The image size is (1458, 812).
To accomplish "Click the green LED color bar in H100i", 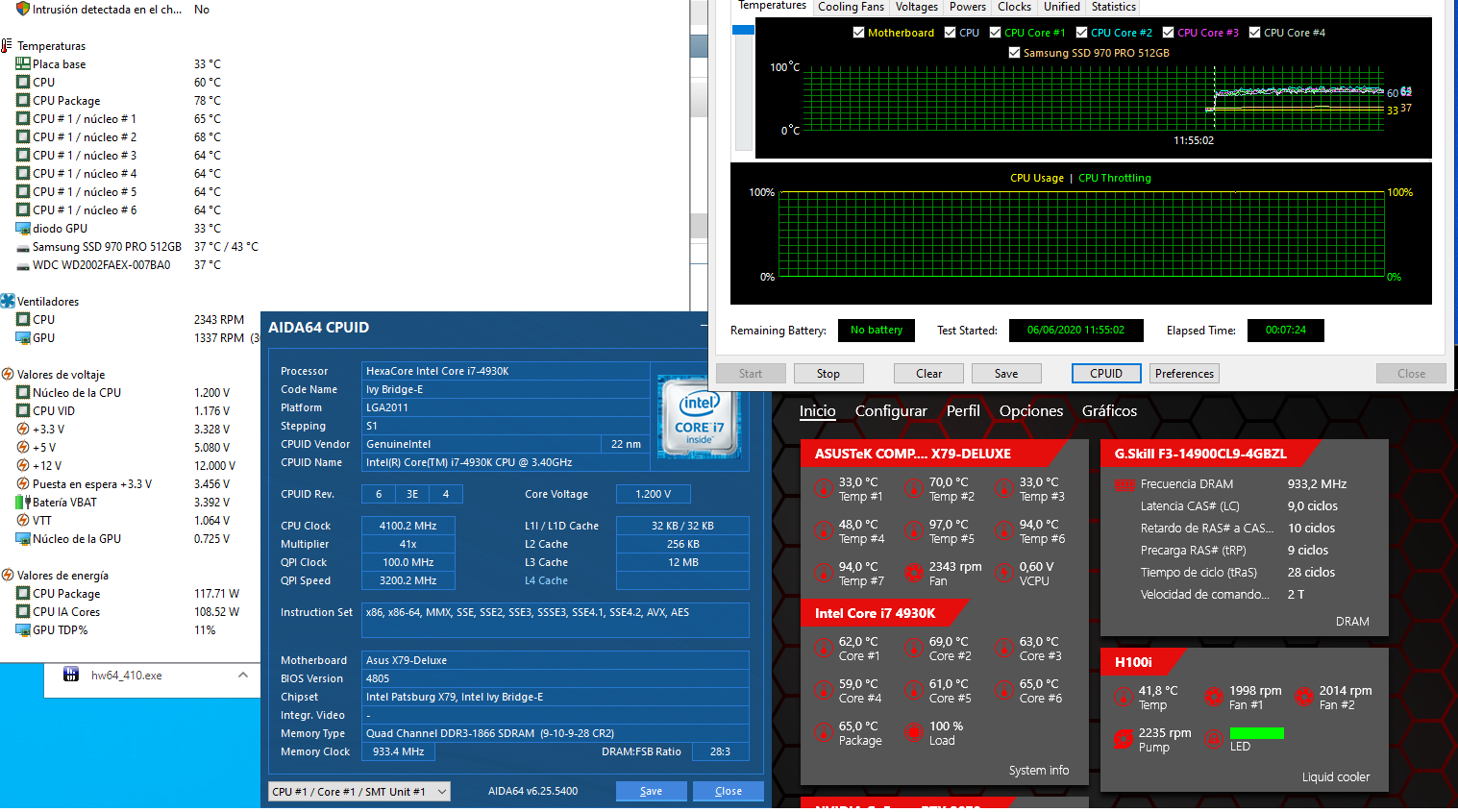I will pos(1257,733).
